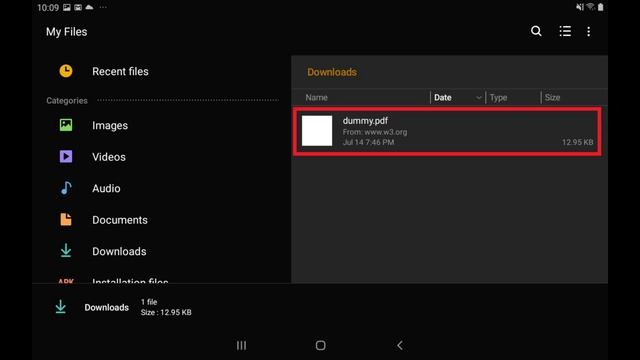Screen dimensions: 640x360
Task: Tap the Android recents navigation button
Action: (241, 345)
